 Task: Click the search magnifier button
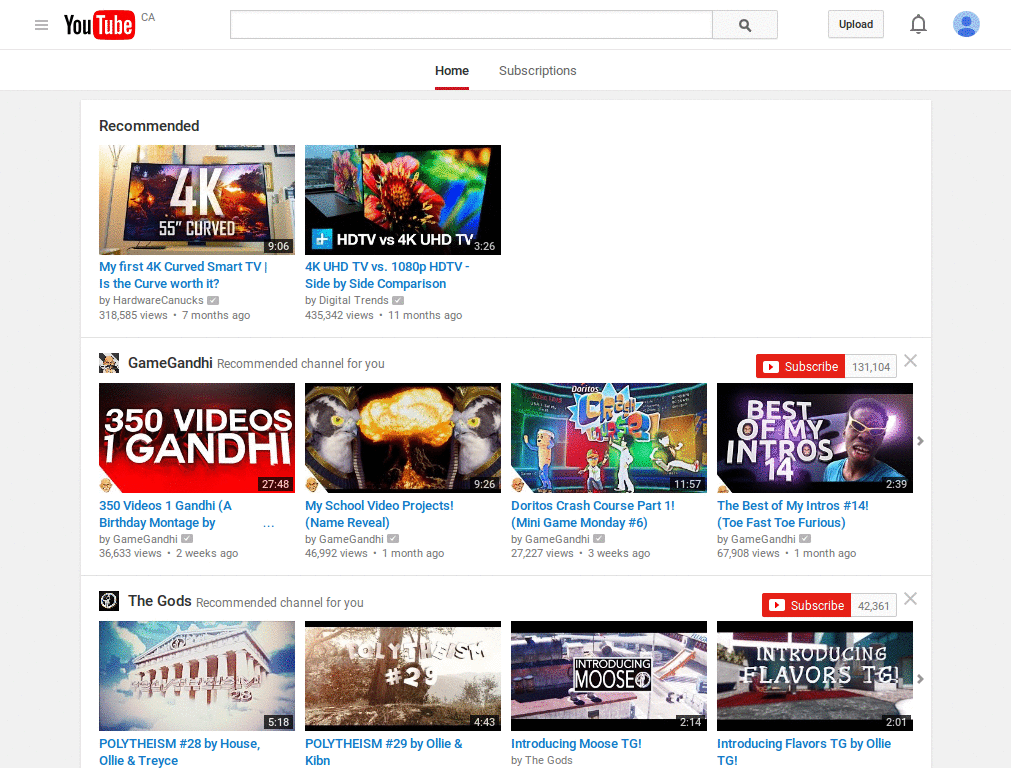(x=744, y=25)
